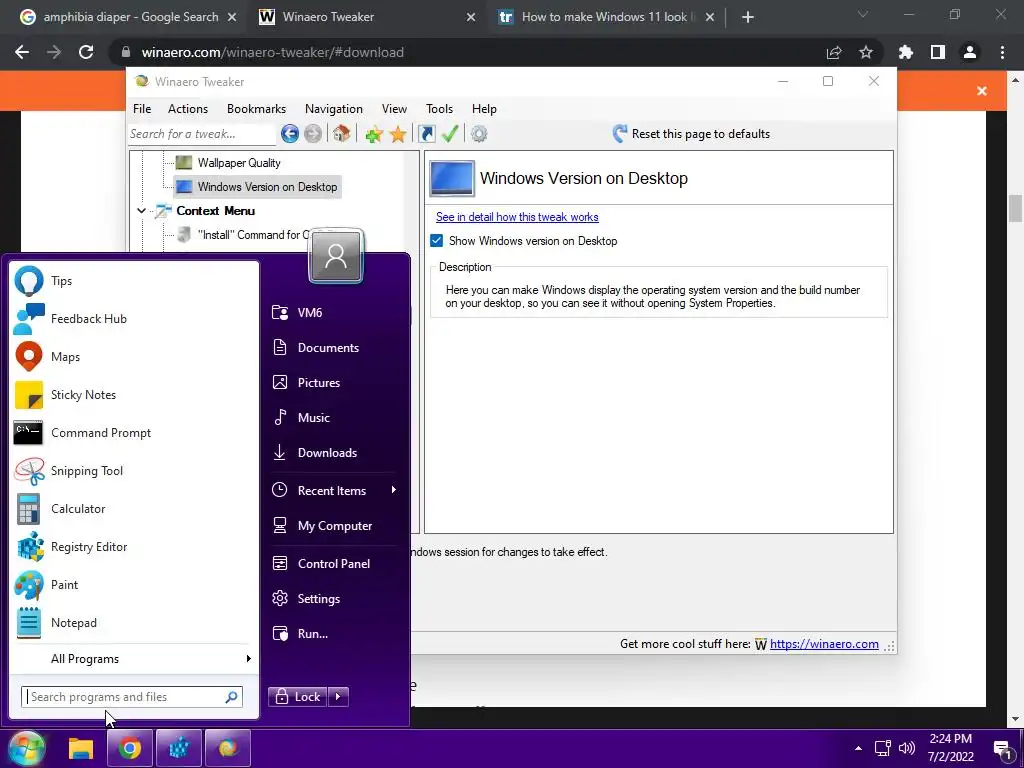Viewport: 1024px width, 768px height.
Task: Click the Search for a tweak field
Action: (202, 134)
